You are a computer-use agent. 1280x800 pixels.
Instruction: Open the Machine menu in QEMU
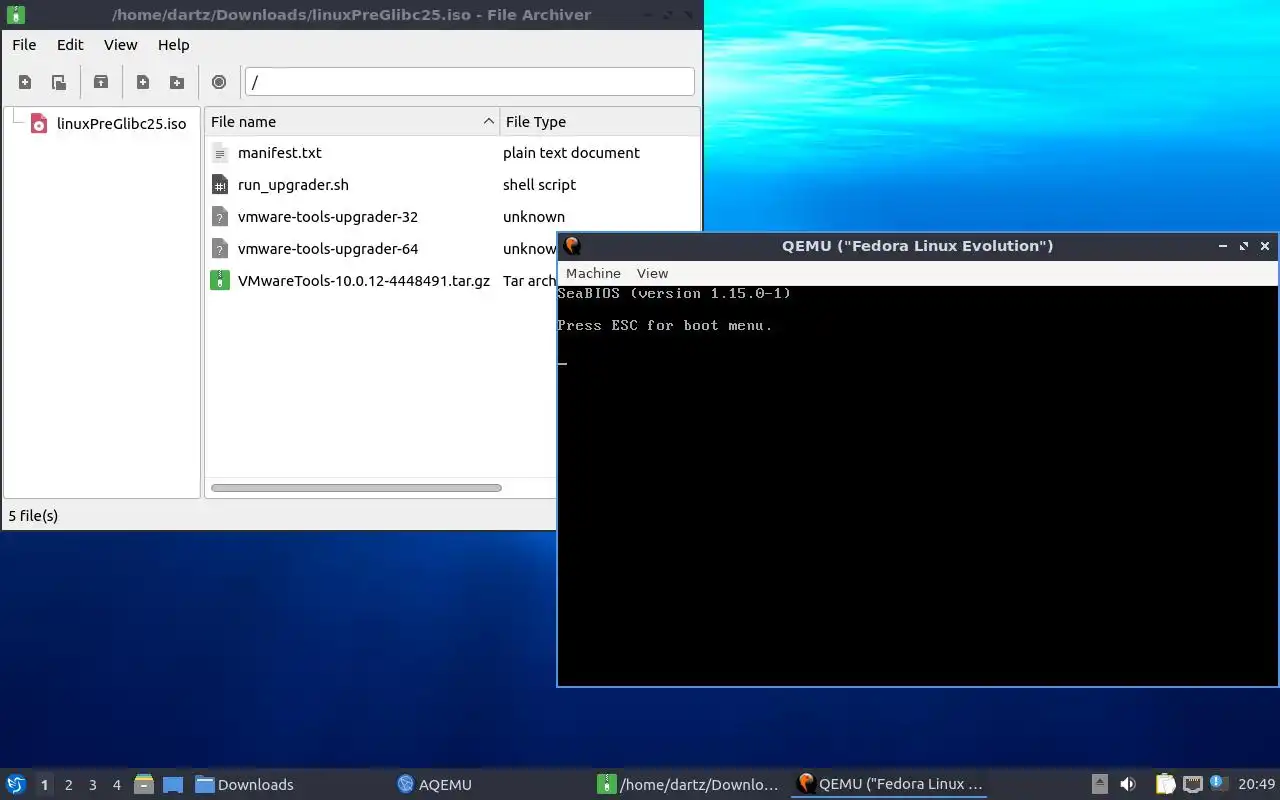593,273
